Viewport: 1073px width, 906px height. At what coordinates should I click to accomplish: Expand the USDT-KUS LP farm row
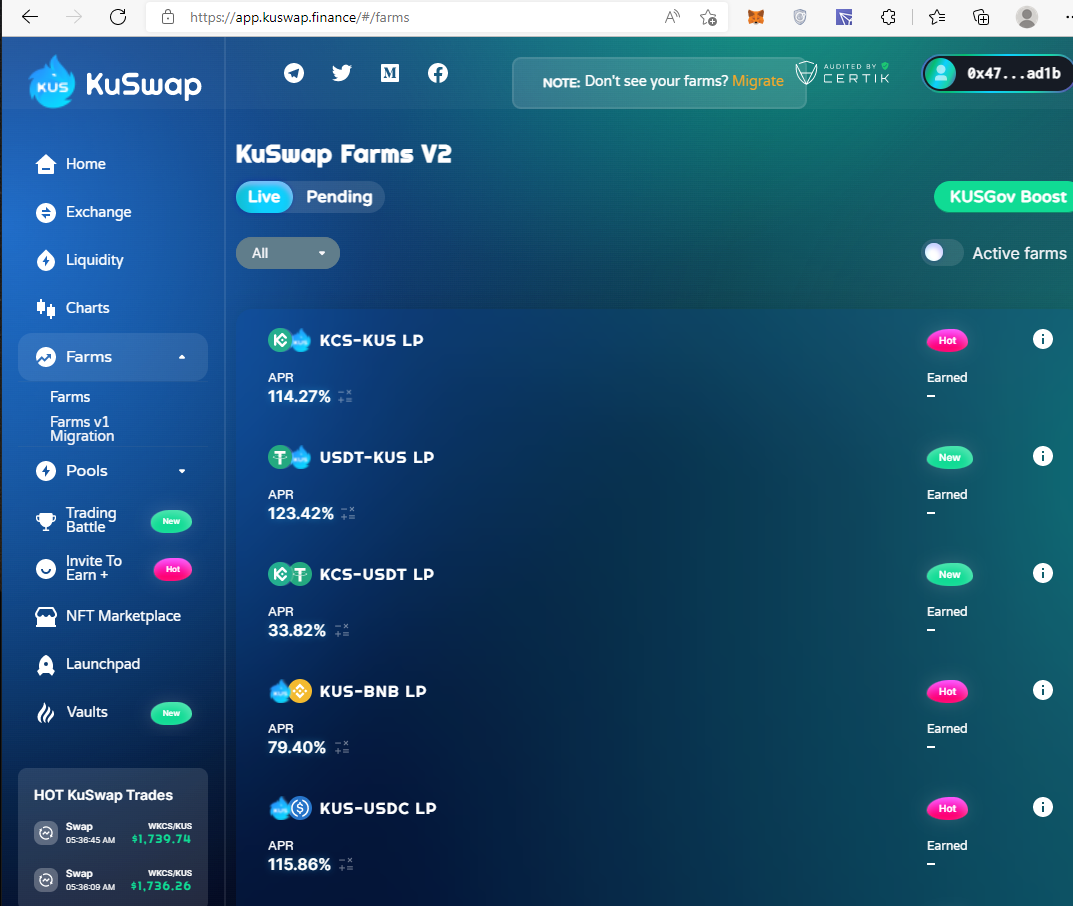654,484
